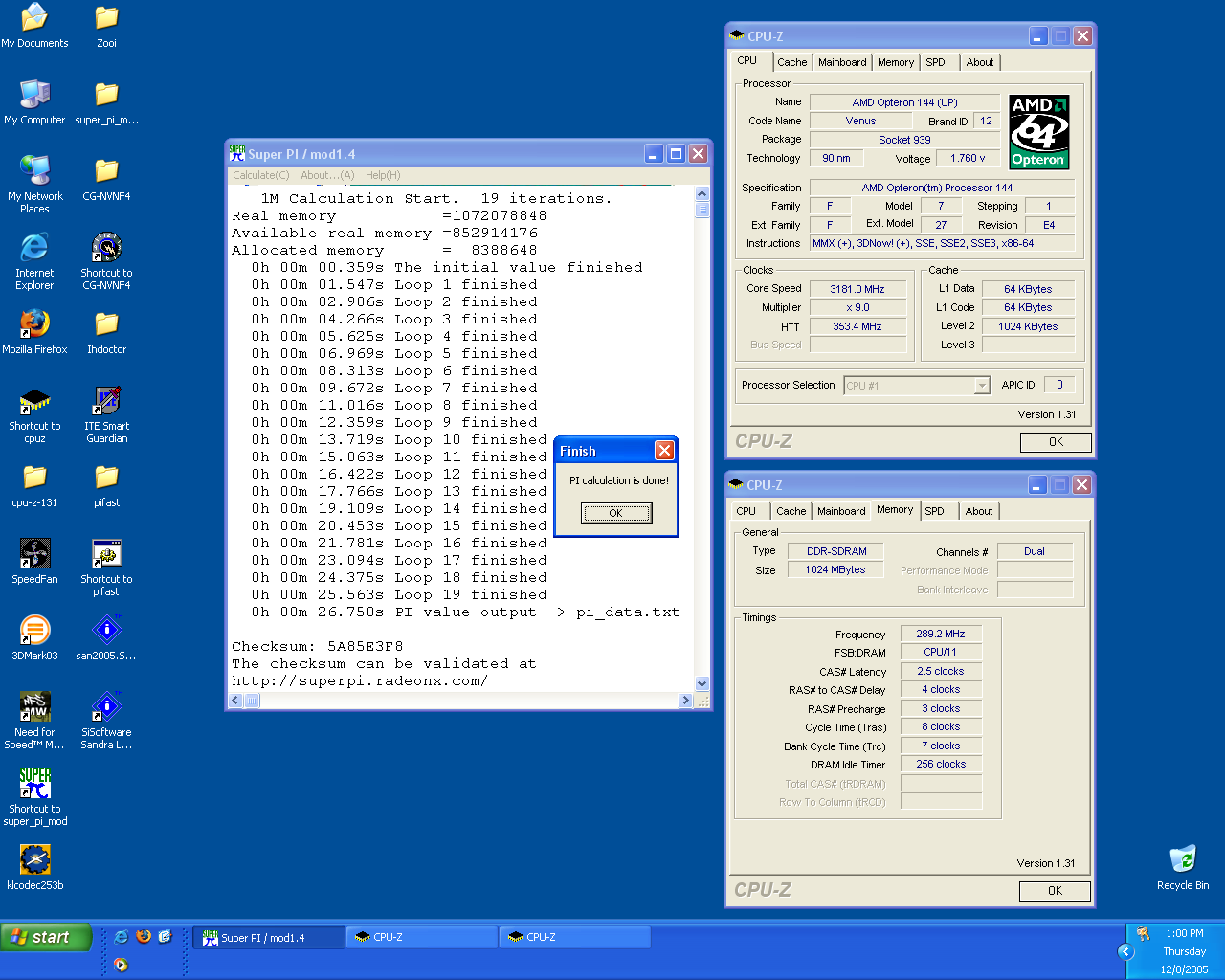
Task: Open the CG-NVNF4 folder icon
Action: 106,178
